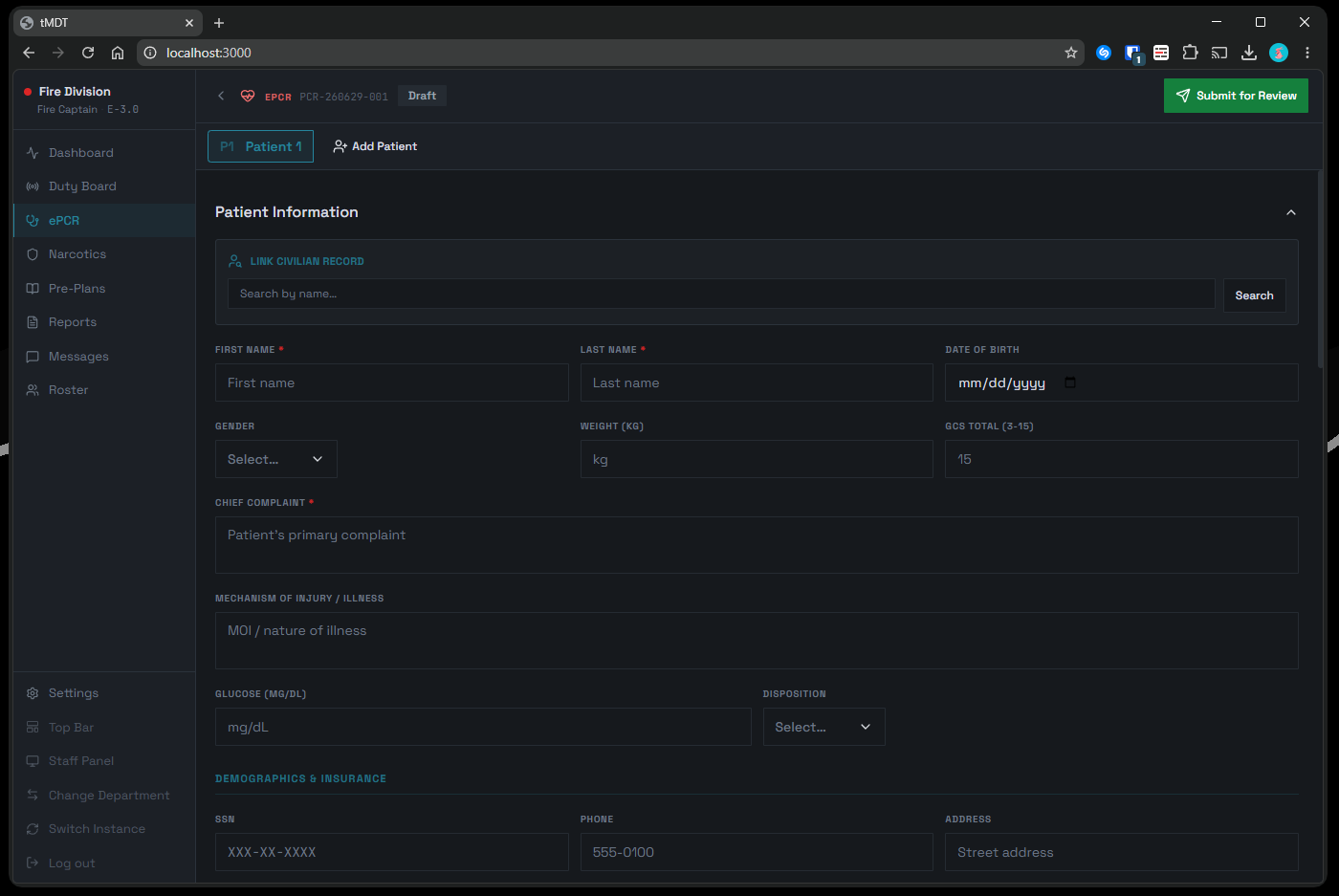Click the Pre-Plans book icon
This screenshot has width=1339, height=896.
[x=33, y=289]
